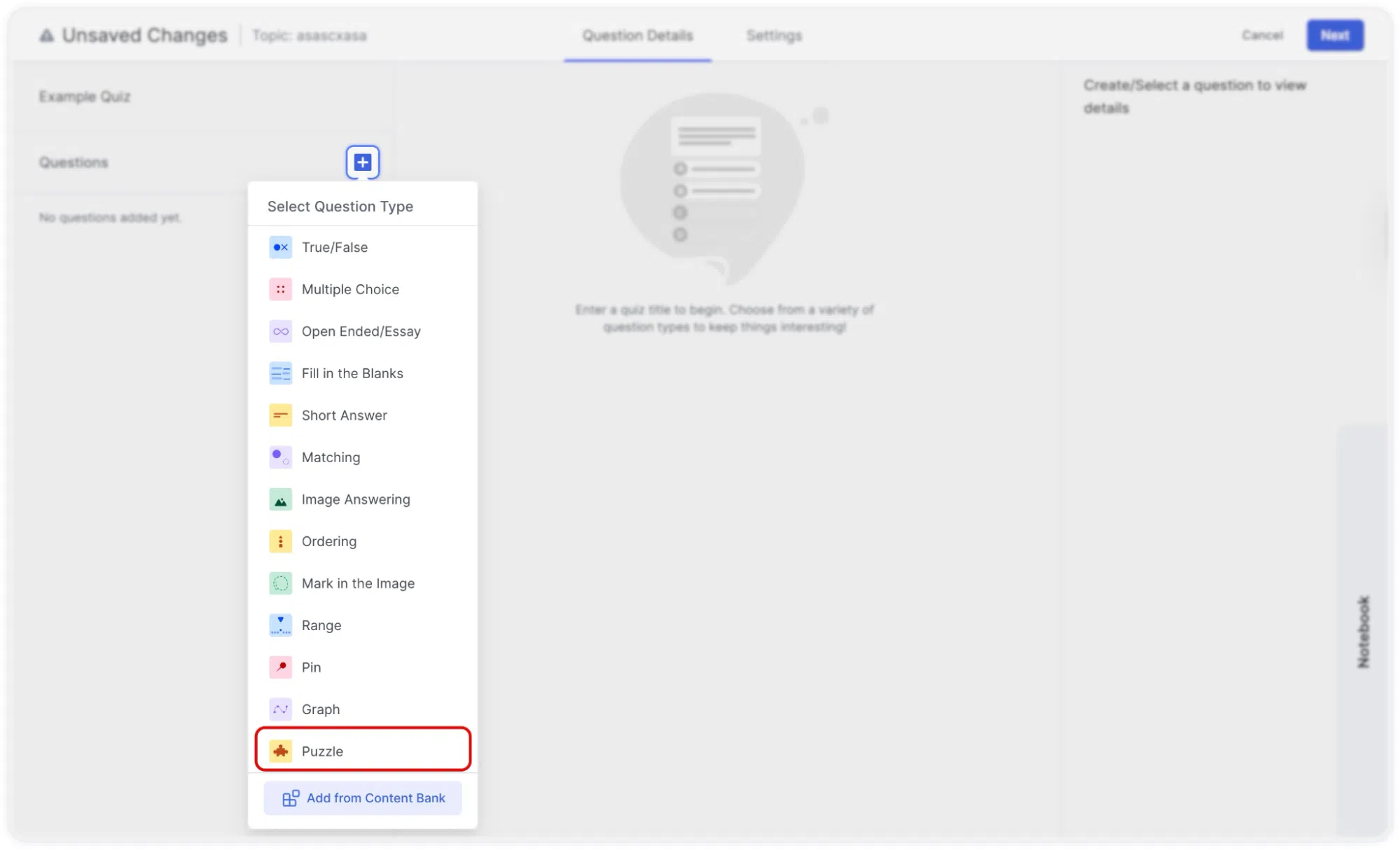This screenshot has width=1400, height=850.
Task: Select the Multiple Choice icon
Action: [280, 289]
